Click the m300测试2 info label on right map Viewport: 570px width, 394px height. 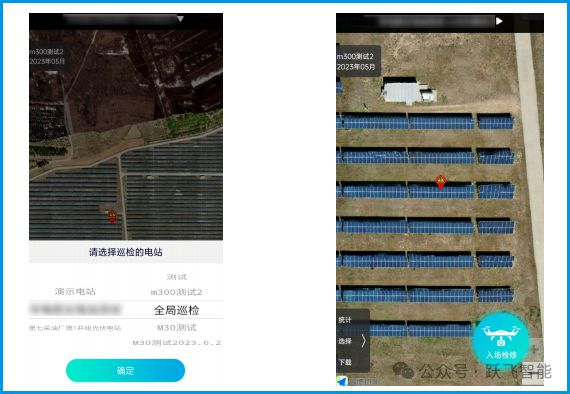[x=355, y=56]
